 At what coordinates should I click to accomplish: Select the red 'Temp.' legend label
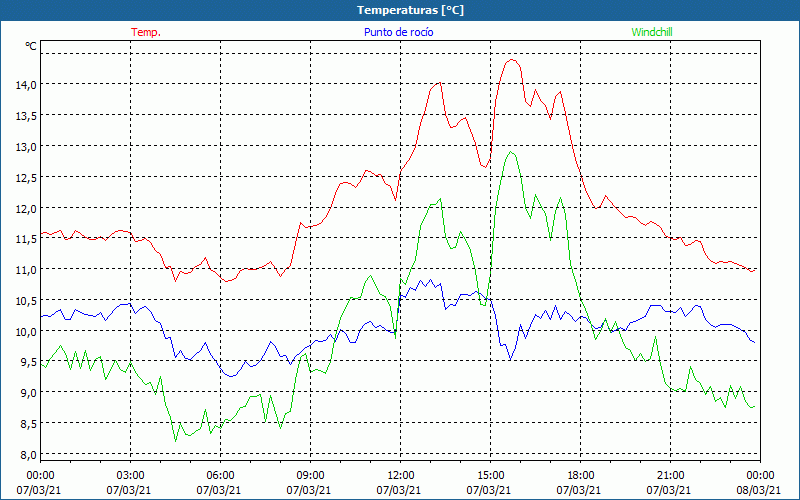[146, 32]
